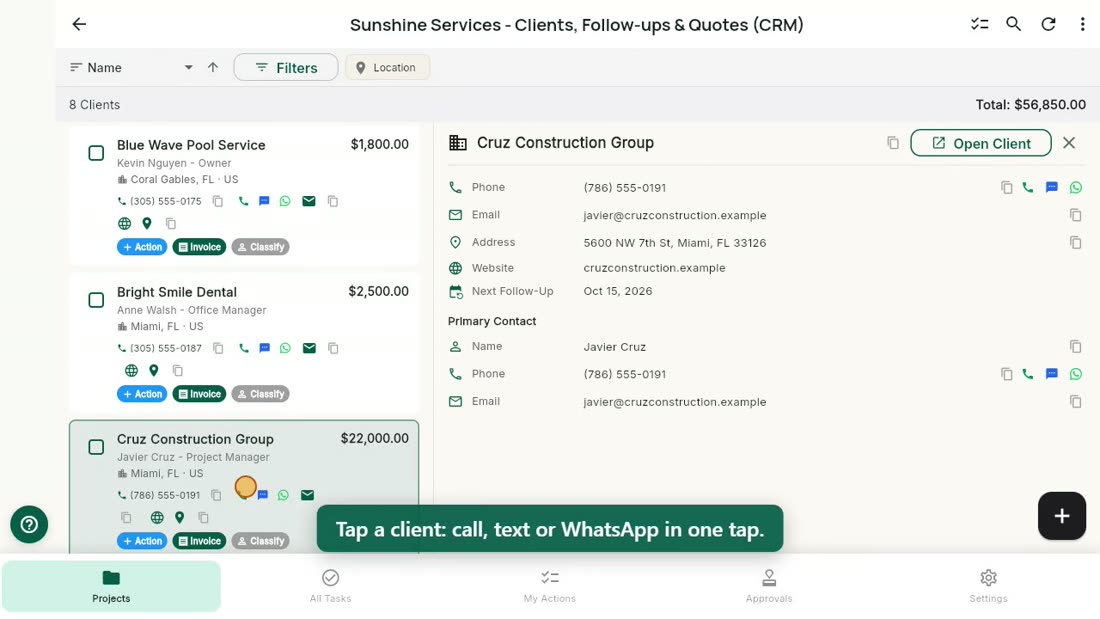This screenshot has width=1100, height=619.
Task: Create Invoice for Cruz Construction Group
Action: coord(199,541)
